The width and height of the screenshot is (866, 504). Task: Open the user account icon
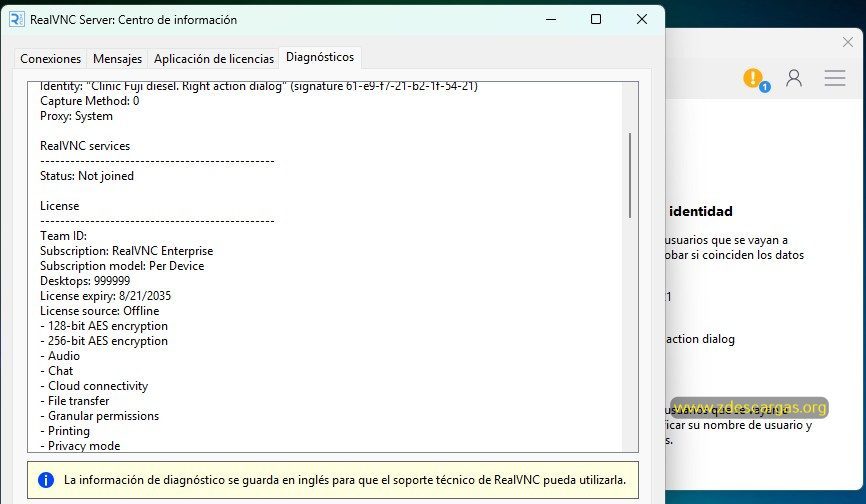794,78
